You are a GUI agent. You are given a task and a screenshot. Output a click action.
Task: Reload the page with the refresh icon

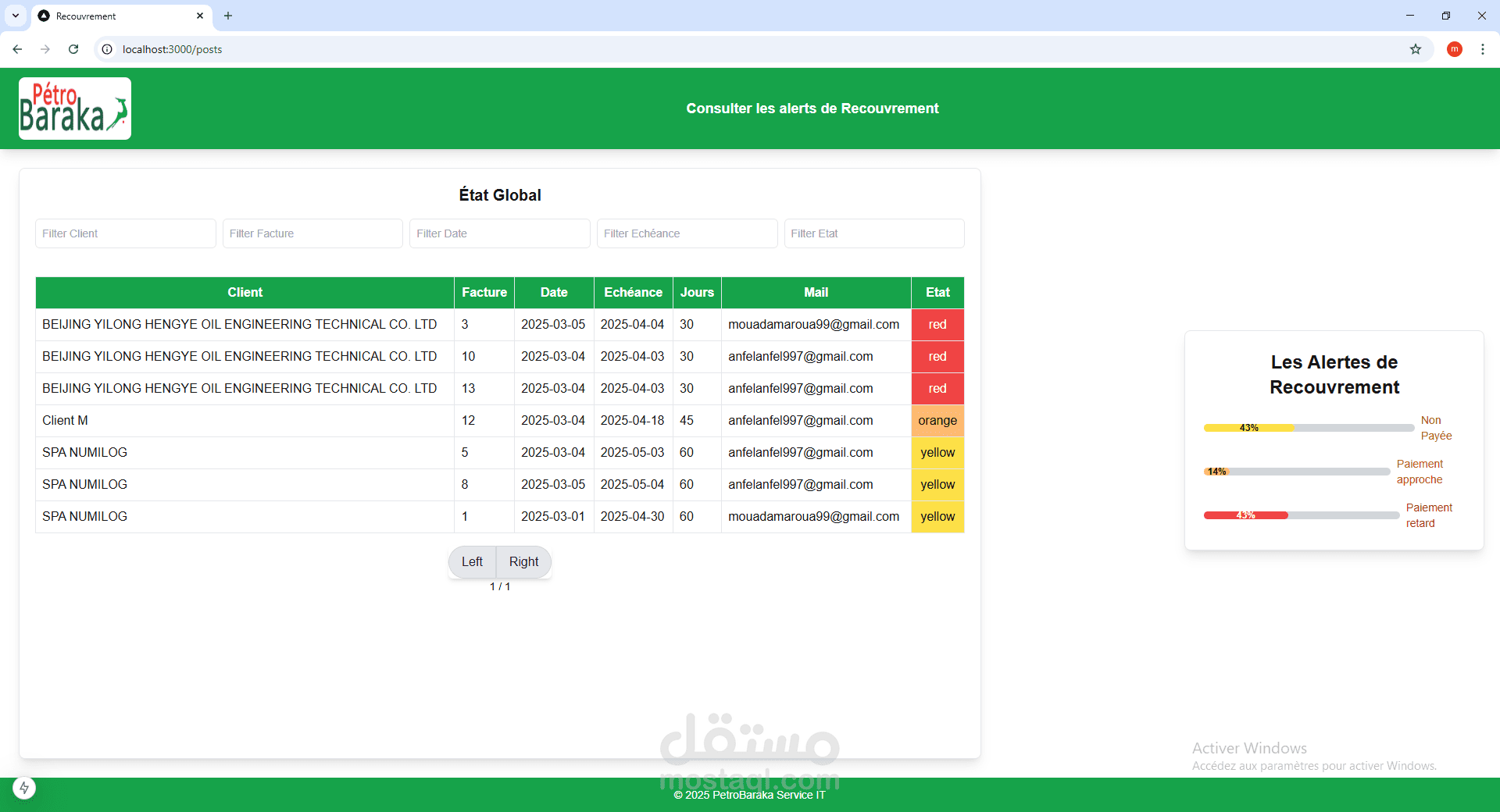[x=73, y=49]
